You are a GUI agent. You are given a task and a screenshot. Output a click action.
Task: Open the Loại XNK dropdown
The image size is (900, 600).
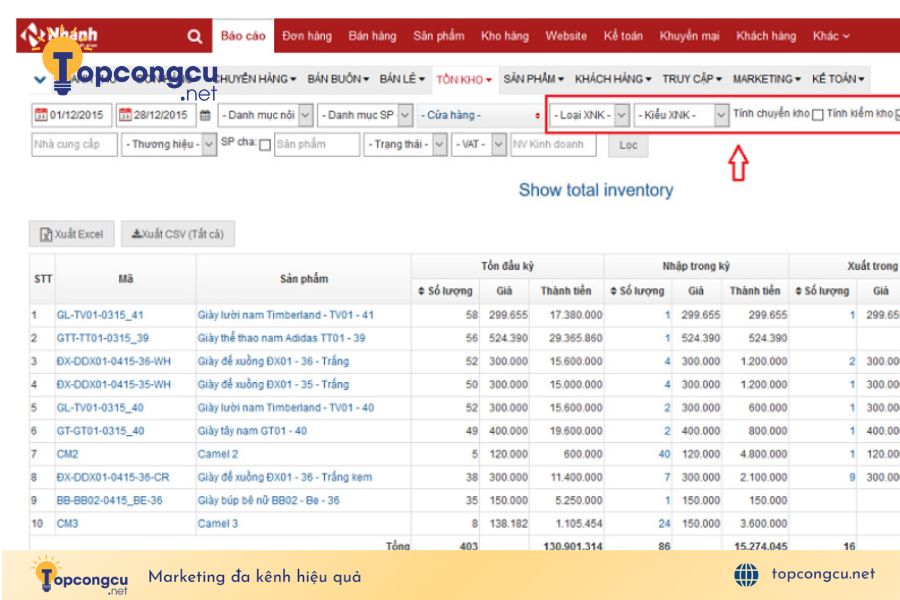[x=589, y=115]
